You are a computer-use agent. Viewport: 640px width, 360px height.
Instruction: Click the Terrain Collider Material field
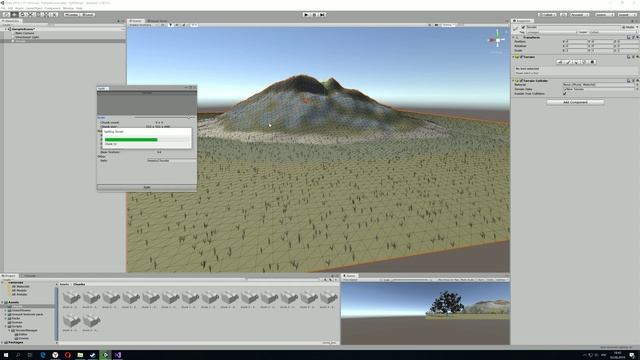click(599, 84)
